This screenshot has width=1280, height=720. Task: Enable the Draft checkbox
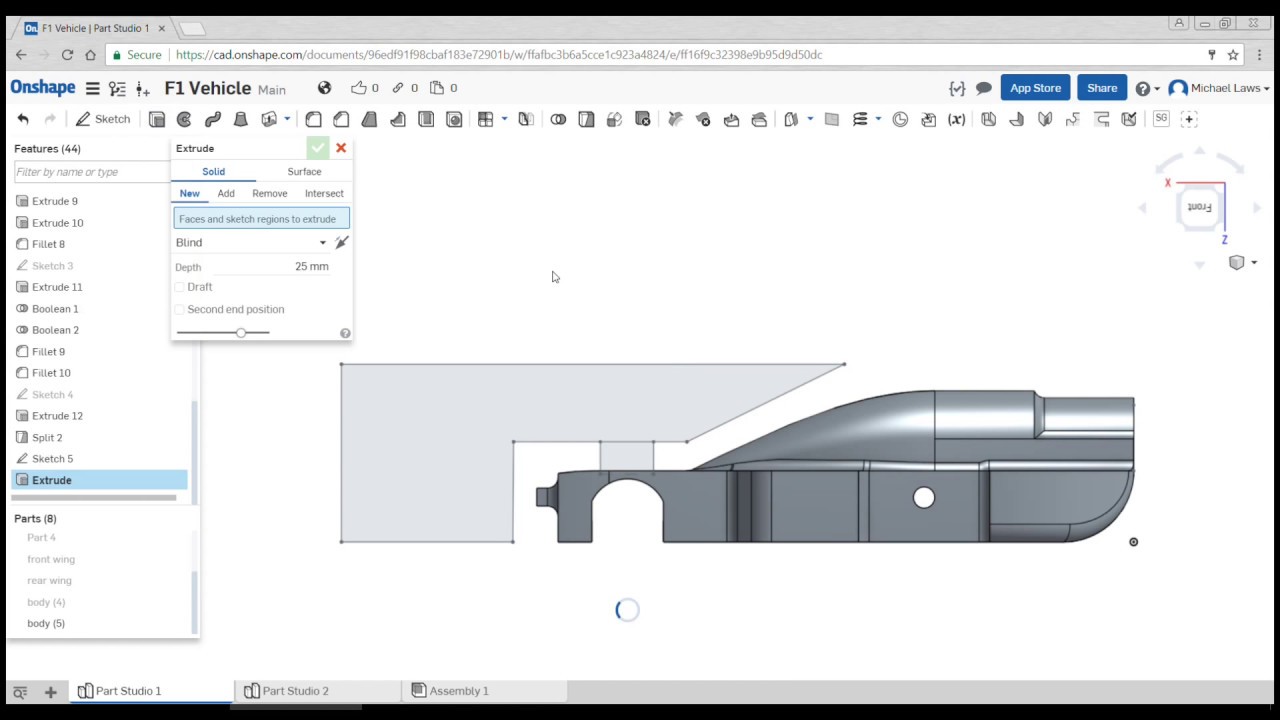[180, 287]
